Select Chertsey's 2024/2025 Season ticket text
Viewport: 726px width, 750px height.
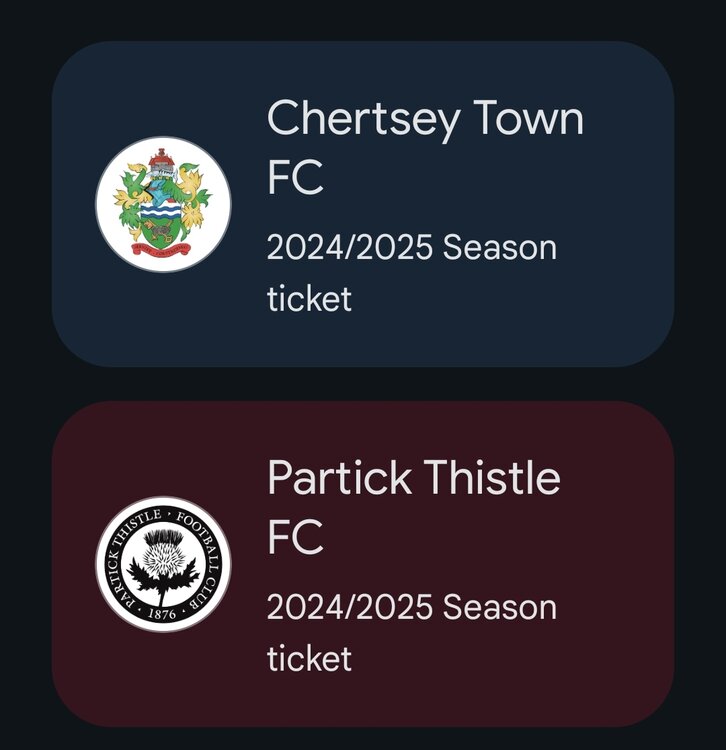411,272
